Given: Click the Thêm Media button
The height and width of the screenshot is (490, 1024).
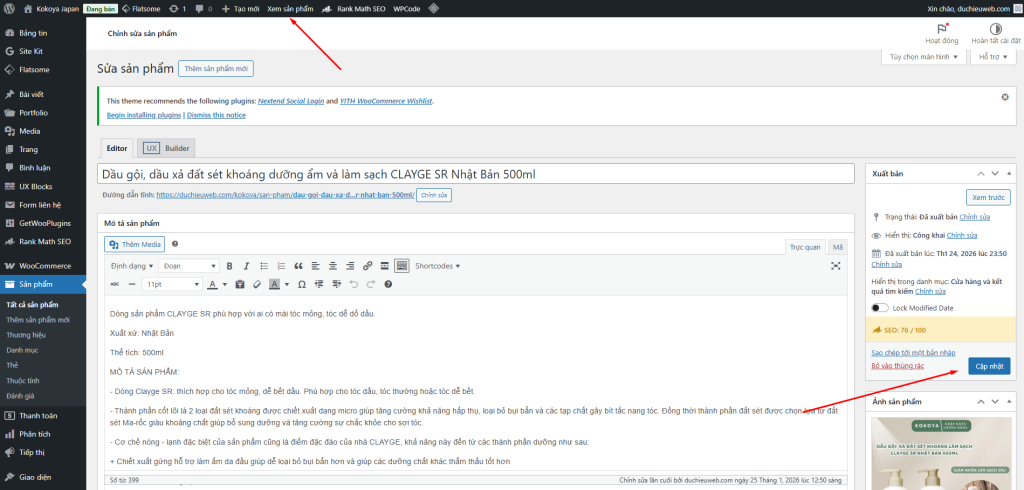Looking at the screenshot, I should [x=135, y=244].
